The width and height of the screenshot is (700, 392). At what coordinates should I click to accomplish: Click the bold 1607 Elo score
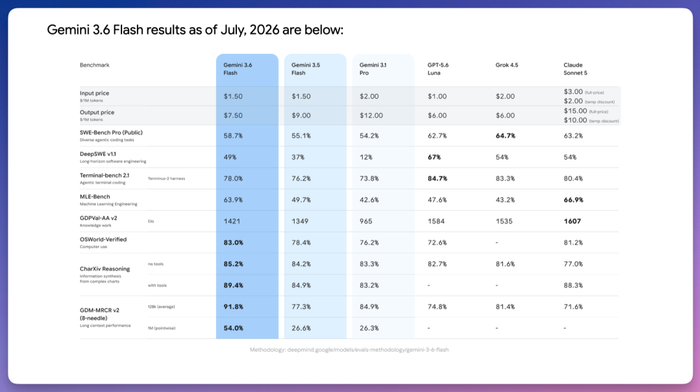[572, 221]
